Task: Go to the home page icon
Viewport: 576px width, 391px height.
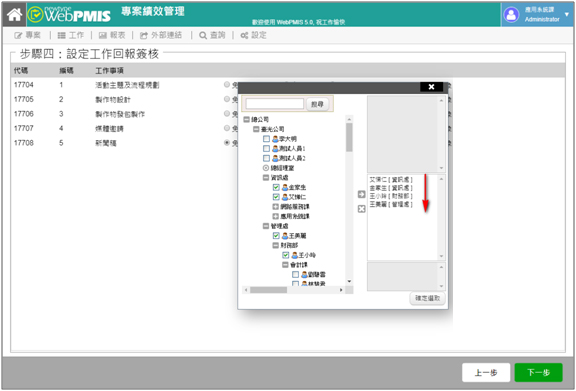Action: 14,15
